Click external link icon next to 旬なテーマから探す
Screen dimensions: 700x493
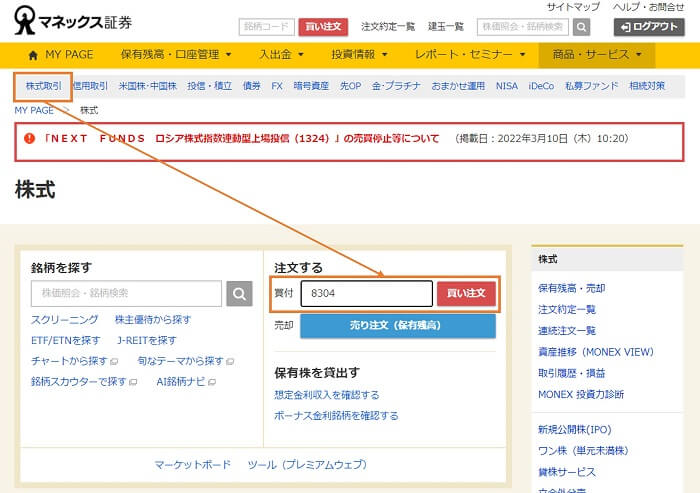tap(230, 361)
